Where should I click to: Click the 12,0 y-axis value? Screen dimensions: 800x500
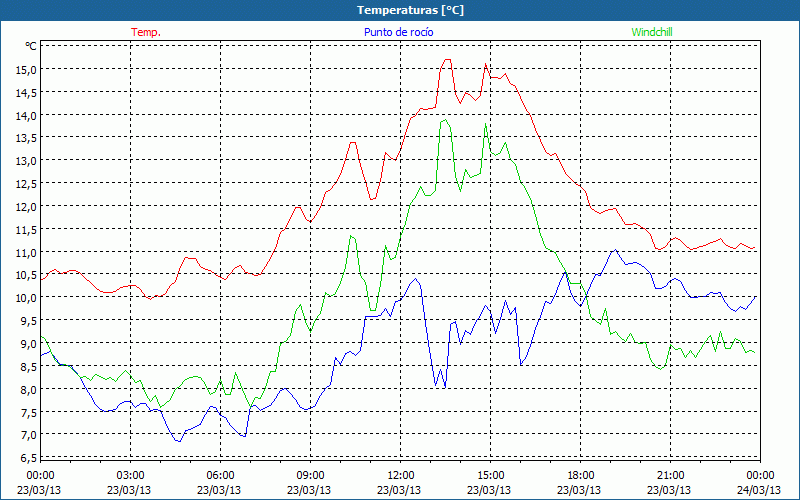(26, 207)
